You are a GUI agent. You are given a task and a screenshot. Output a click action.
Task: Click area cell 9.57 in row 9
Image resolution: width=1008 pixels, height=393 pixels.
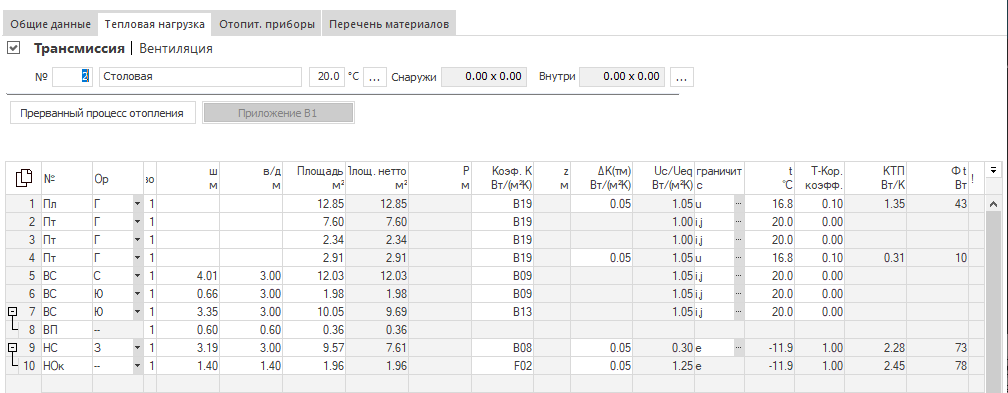pyautogui.click(x=314, y=348)
